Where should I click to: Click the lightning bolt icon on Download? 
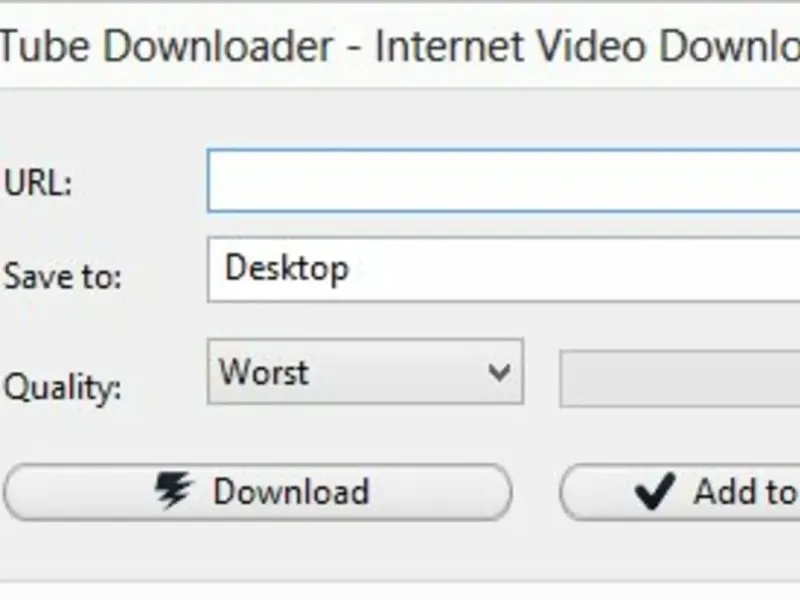pyautogui.click(x=173, y=491)
